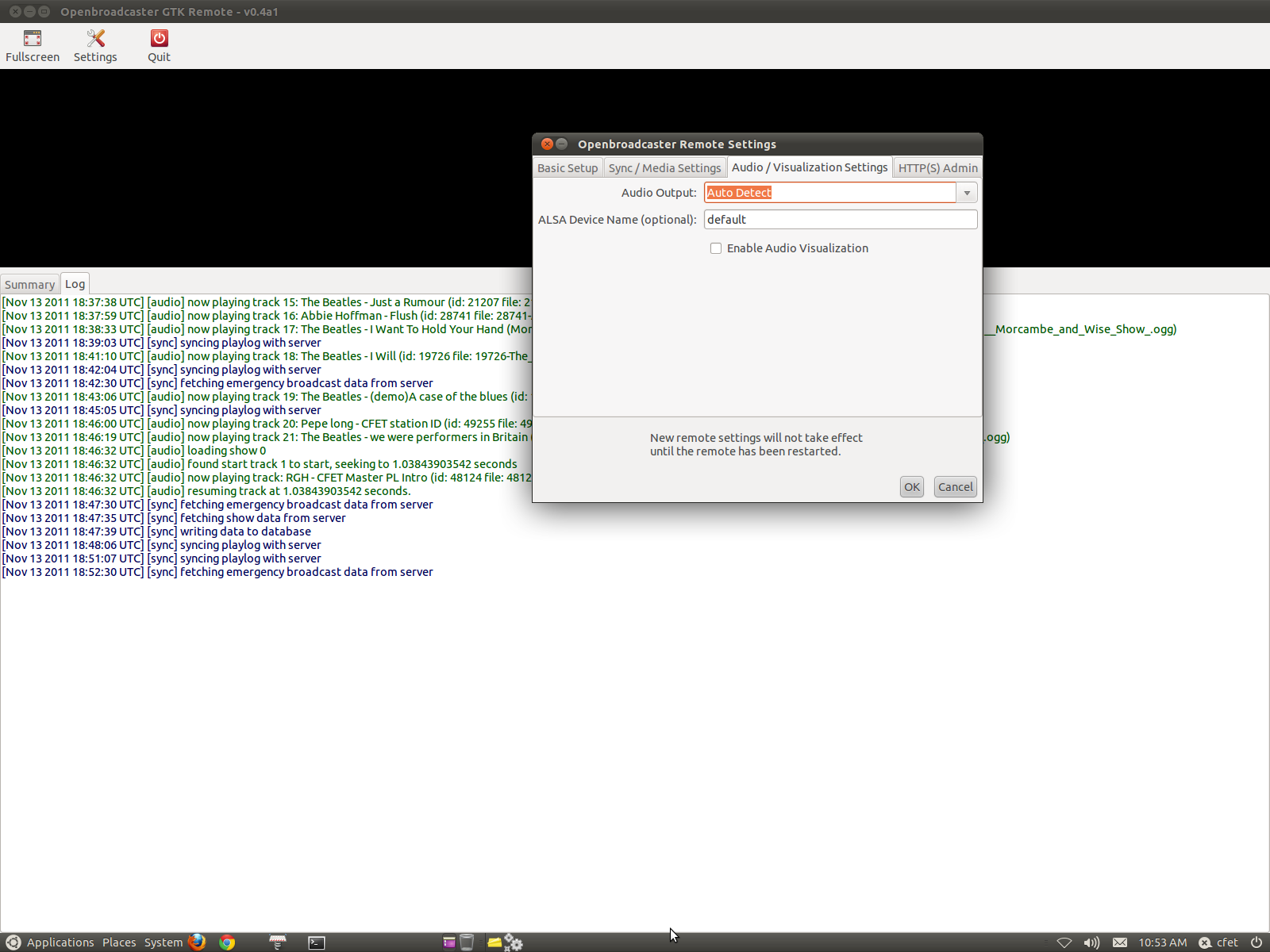Image resolution: width=1270 pixels, height=952 pixels.
Task: Click the ALSA Device Name input field
Action: point(841,220)
